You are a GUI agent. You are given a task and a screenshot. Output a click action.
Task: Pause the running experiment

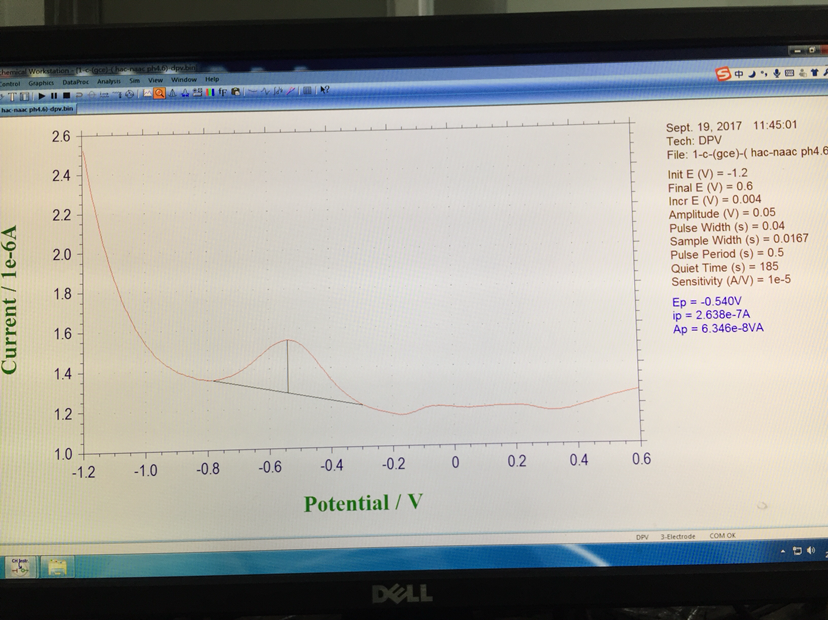point(54,96)
